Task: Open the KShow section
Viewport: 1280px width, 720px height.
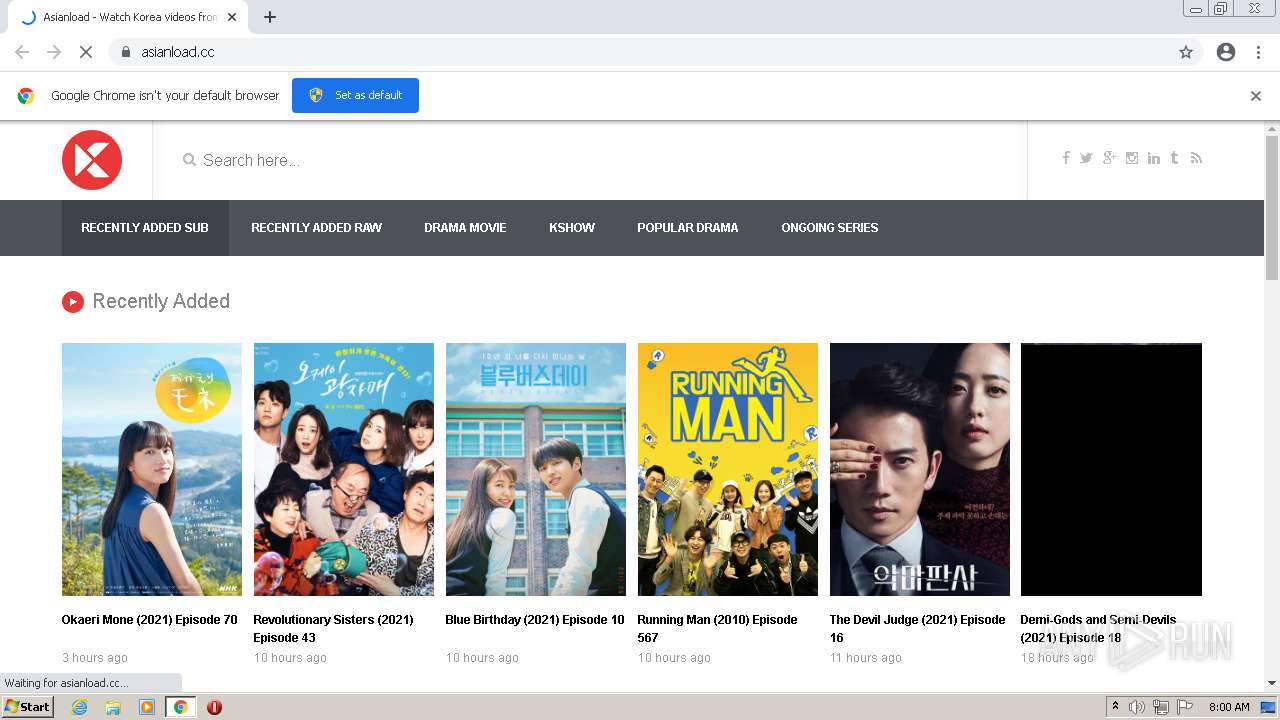Action: tap(572, 228)
